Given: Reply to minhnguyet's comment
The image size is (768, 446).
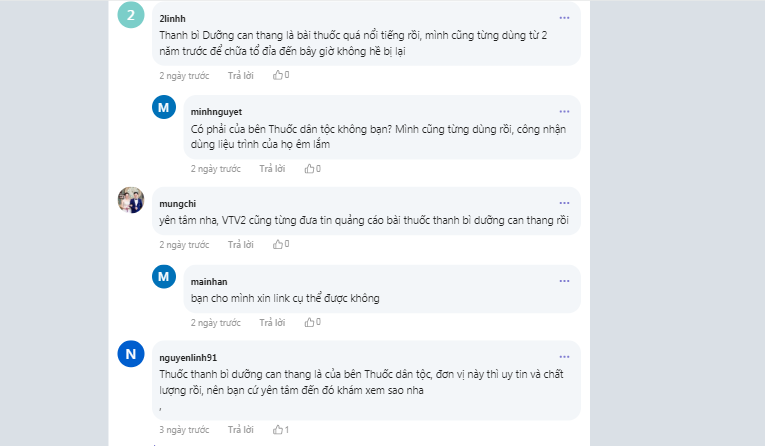Looking at the screenshot, I should (272, 169).
